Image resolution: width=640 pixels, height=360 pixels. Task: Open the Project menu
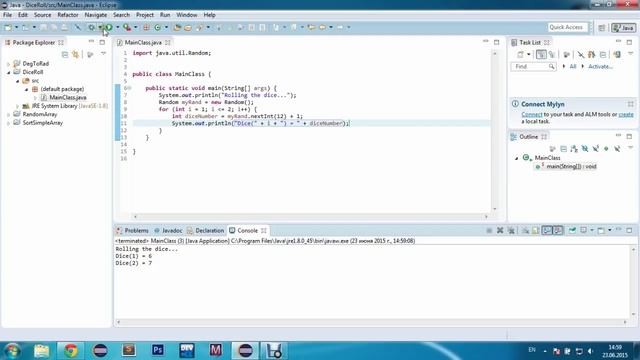145,15
